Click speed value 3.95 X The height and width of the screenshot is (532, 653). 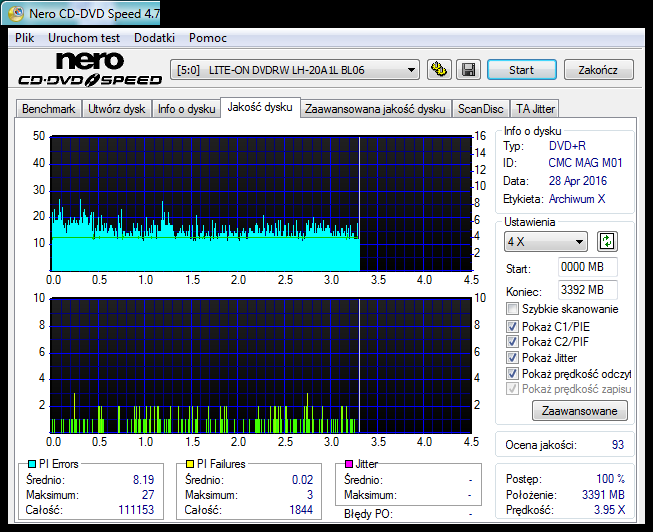609,510
